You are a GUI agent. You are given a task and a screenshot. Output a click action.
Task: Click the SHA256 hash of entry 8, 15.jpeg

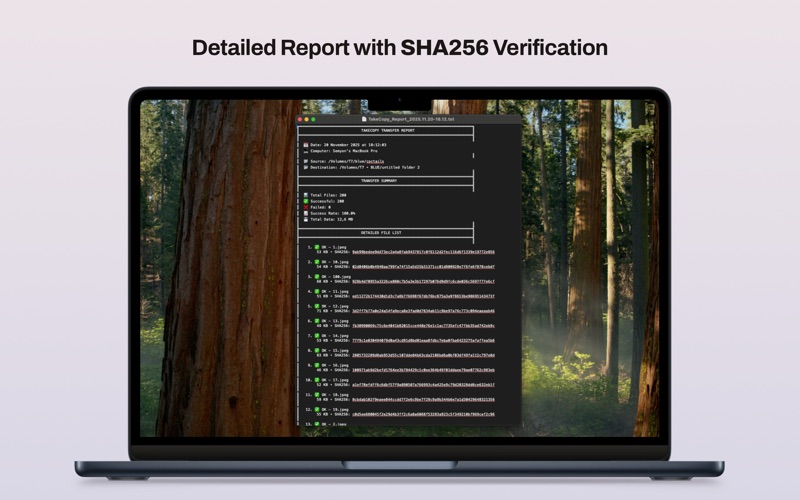tap(423, 356)
